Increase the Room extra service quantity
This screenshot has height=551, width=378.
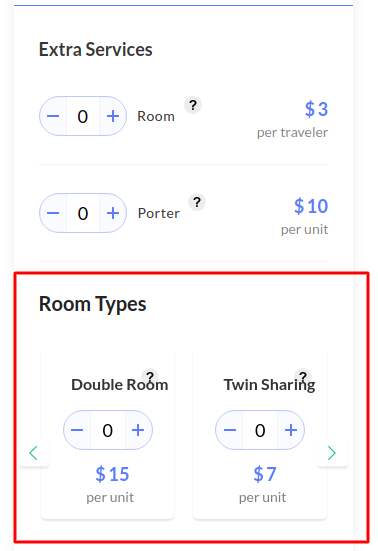(113, 116)
